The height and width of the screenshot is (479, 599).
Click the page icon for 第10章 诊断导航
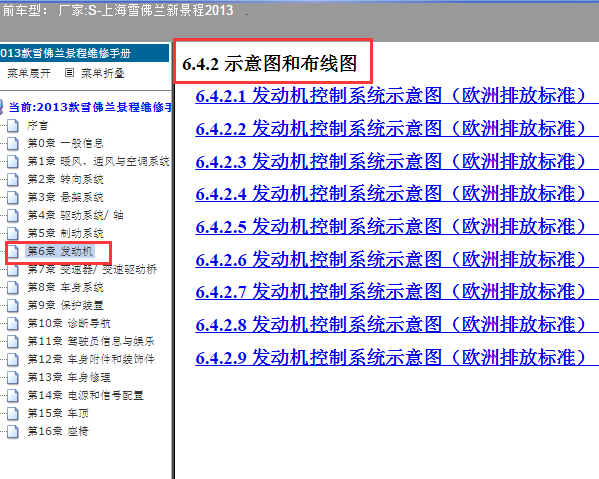[x=13, y=323]
